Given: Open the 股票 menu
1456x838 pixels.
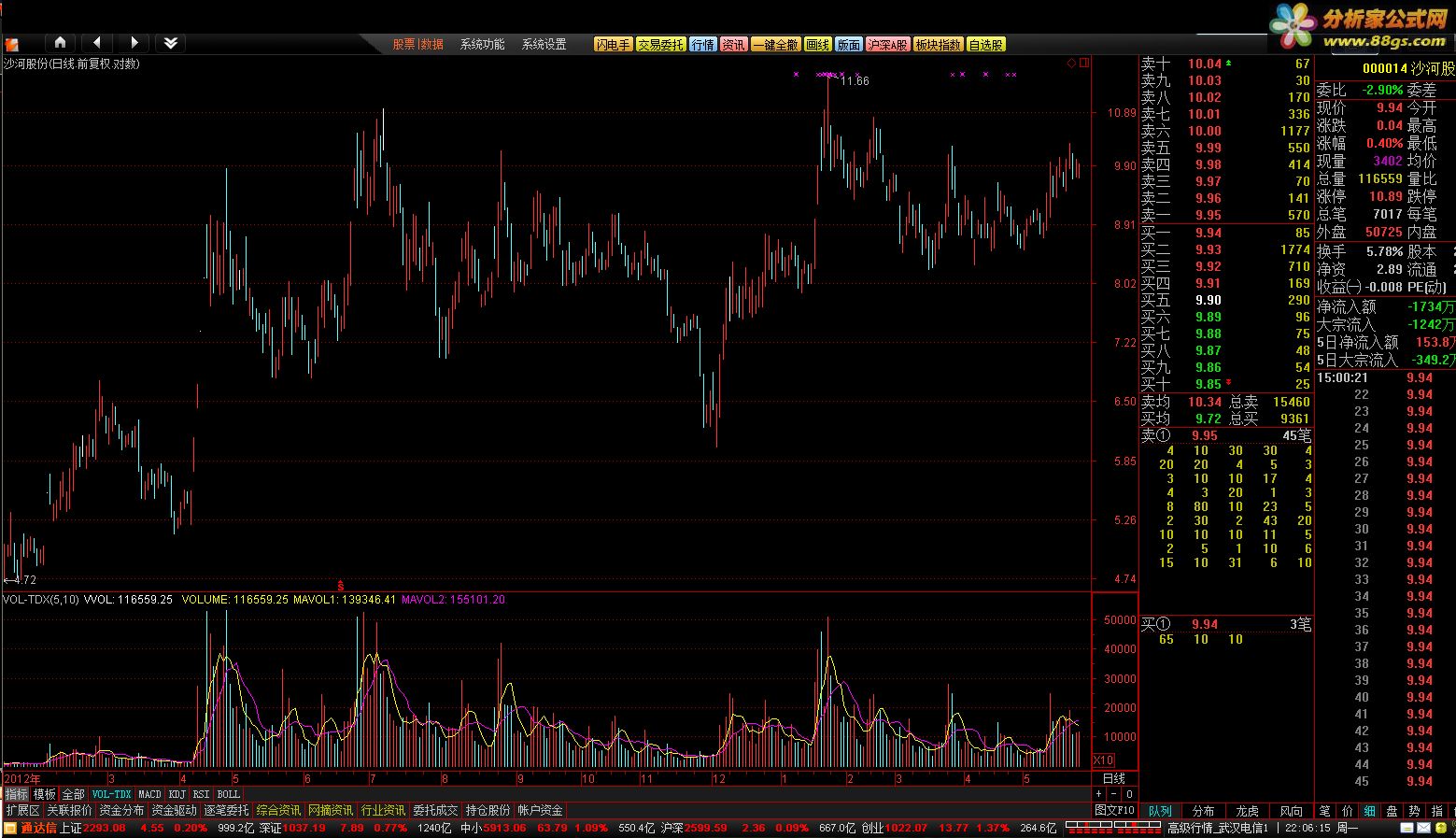Looking at the screenshot, I should coord(403,44).
